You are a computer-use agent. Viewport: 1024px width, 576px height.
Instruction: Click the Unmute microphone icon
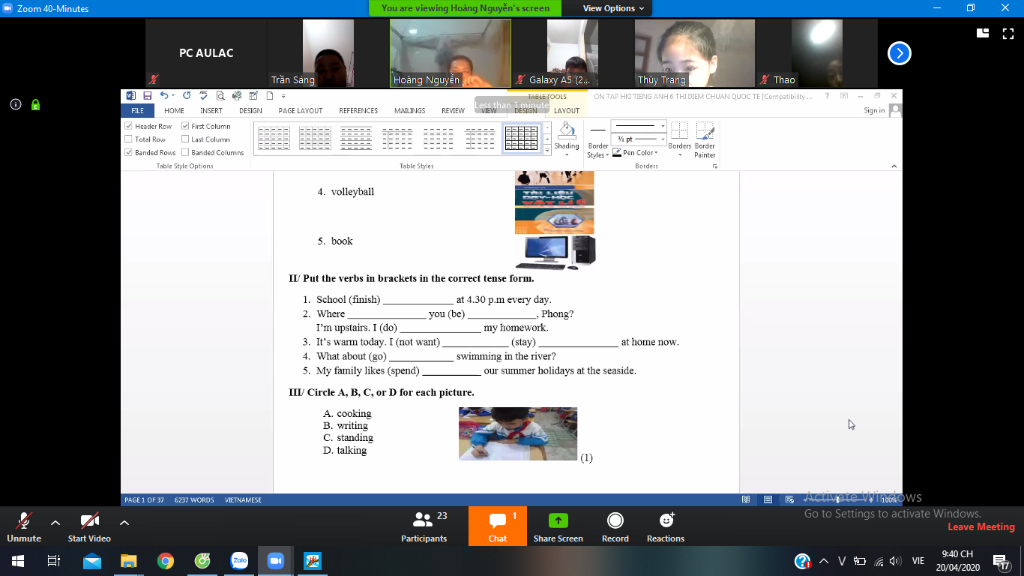pyautogui.click(x=24, y=521)
